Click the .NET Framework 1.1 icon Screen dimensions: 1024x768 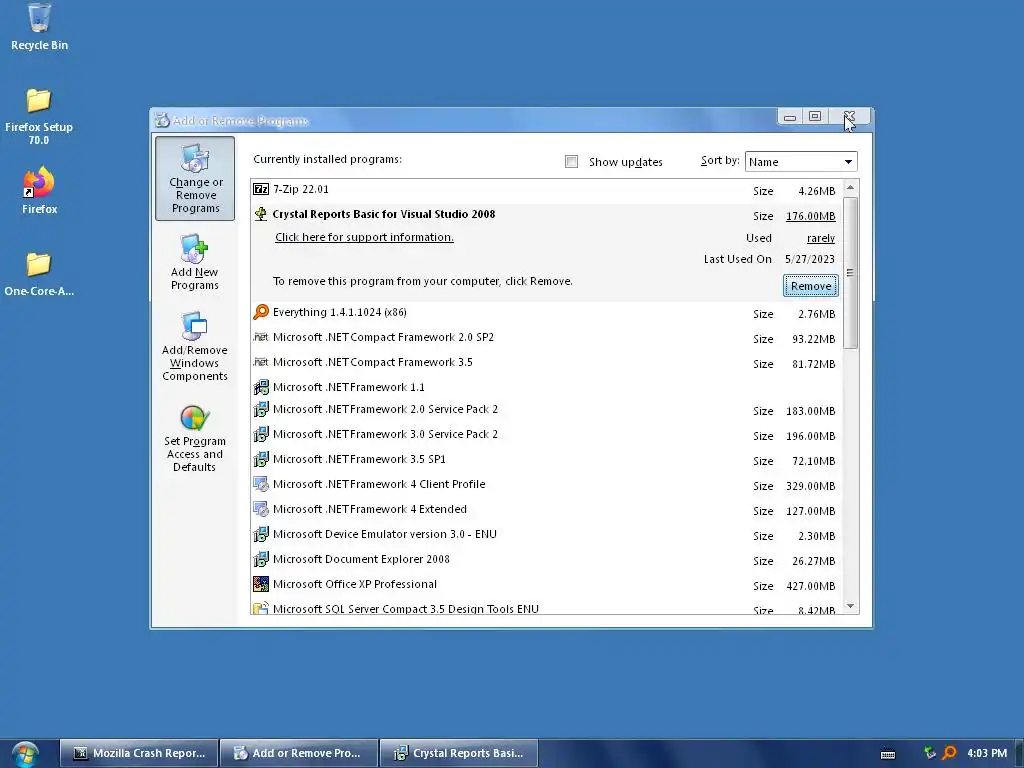261,387
